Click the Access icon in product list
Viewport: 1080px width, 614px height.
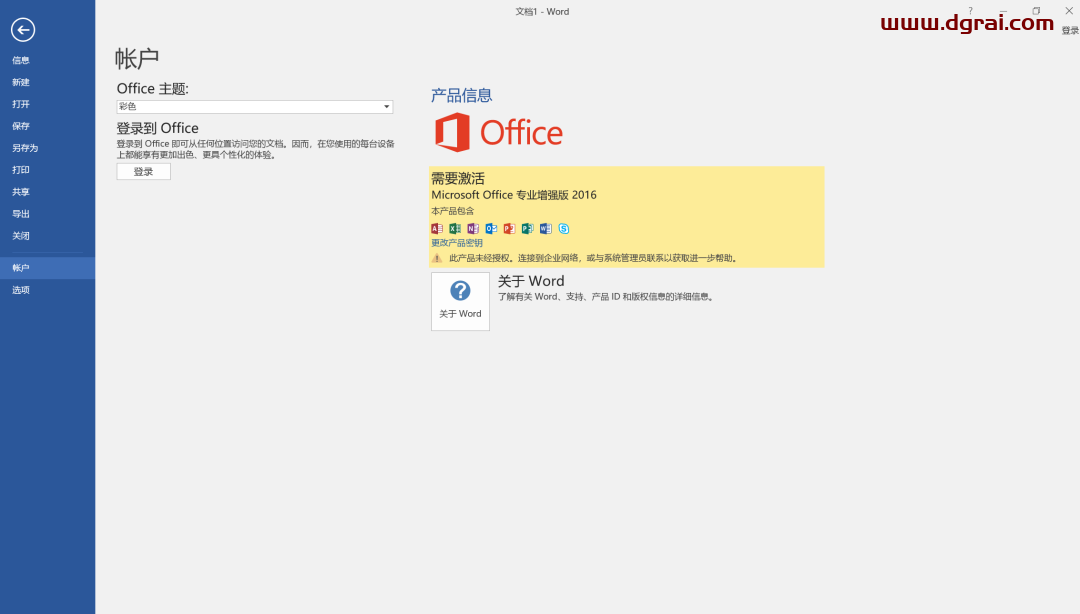click(x=437, y=229)
